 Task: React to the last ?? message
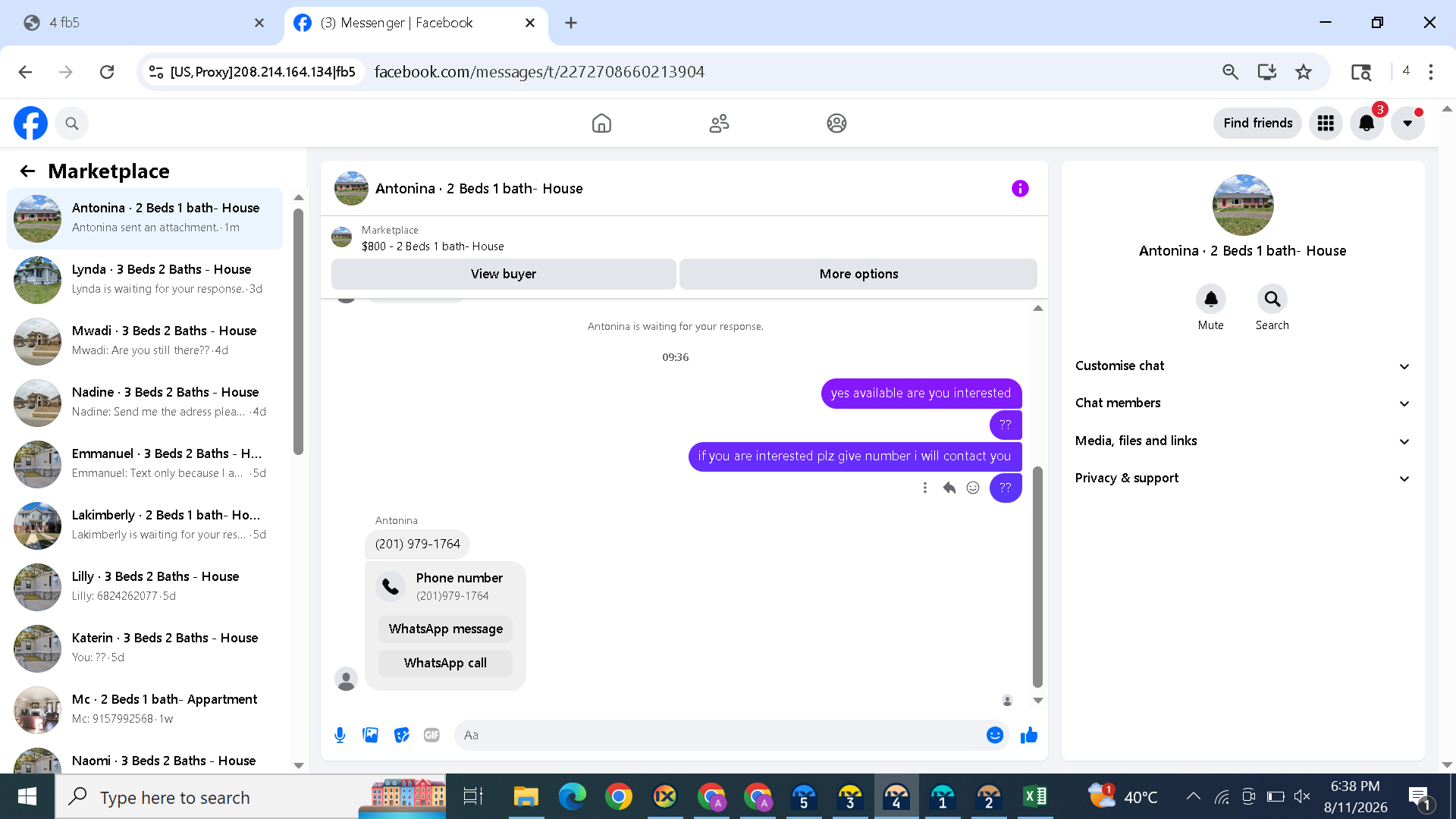(x=973, y=488)
